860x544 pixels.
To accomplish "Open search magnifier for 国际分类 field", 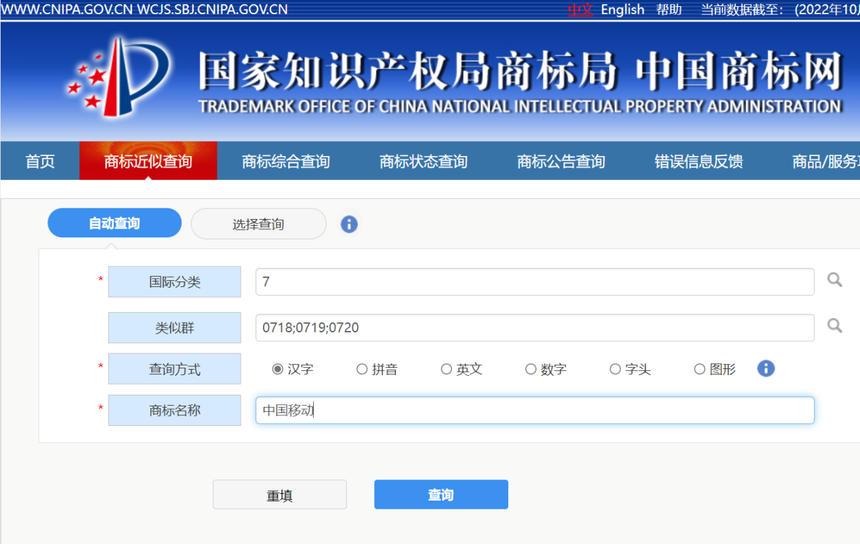I will pos(834,280).
